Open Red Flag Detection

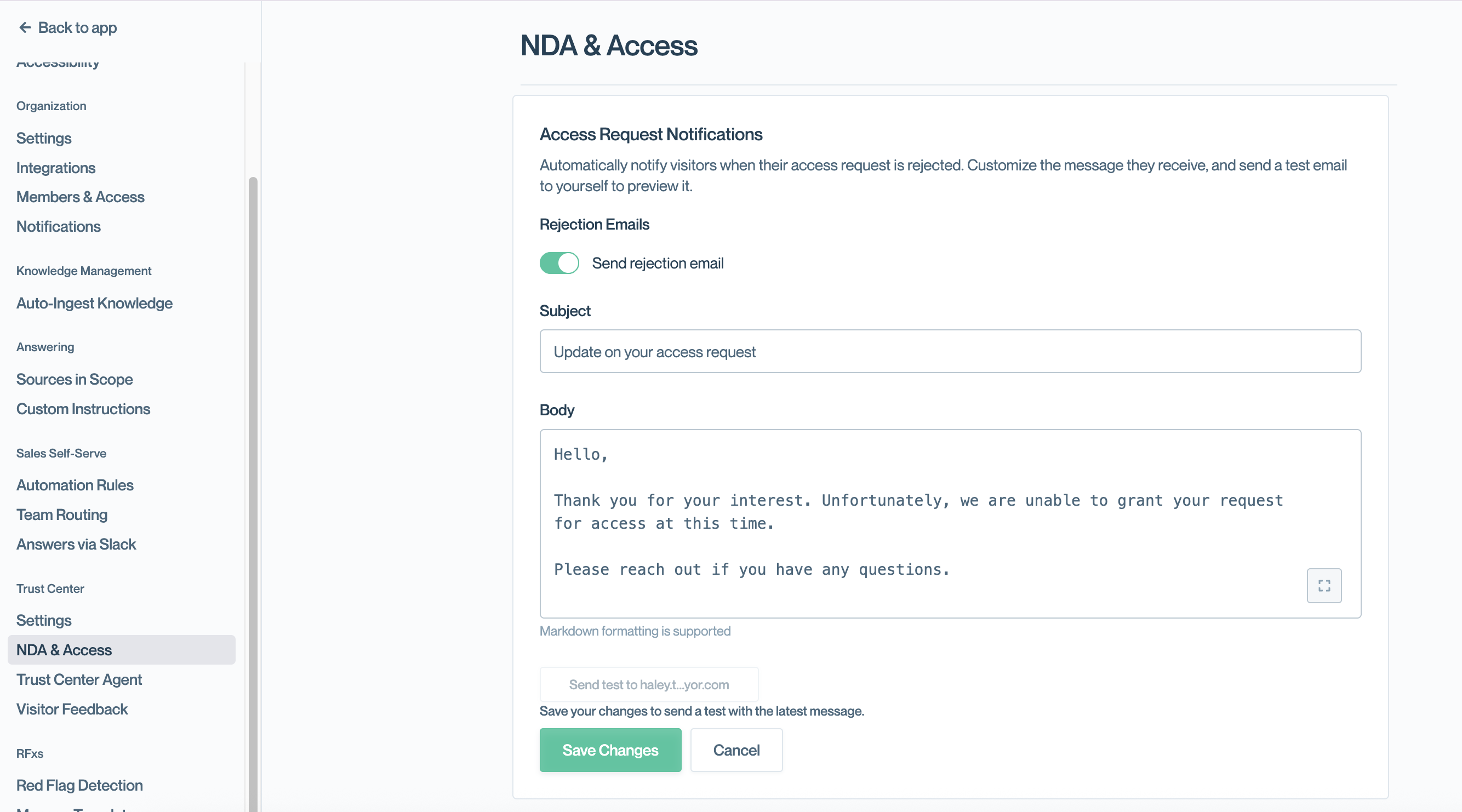pos(79,785)
